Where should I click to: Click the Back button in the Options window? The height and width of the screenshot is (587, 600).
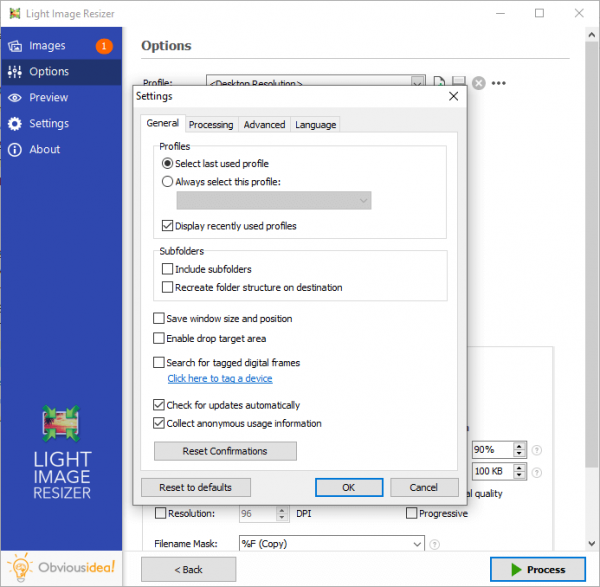coord(188,570)
